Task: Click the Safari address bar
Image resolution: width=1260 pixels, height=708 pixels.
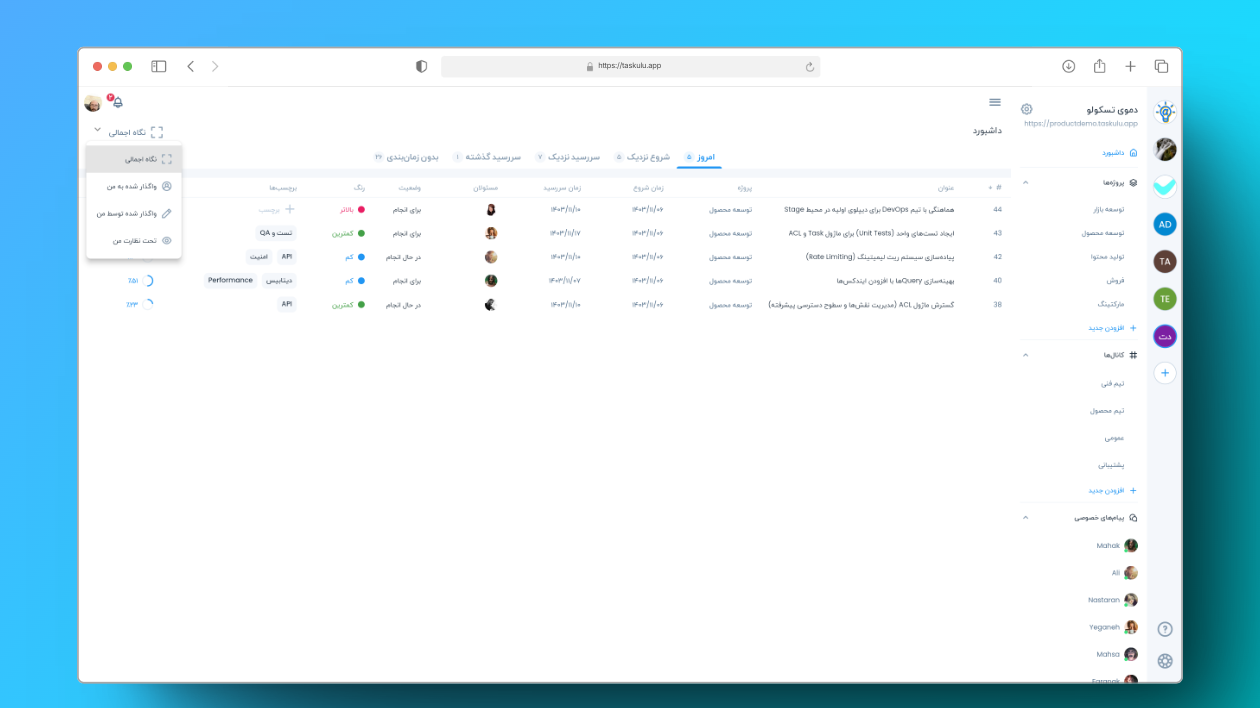Action: 630,66
